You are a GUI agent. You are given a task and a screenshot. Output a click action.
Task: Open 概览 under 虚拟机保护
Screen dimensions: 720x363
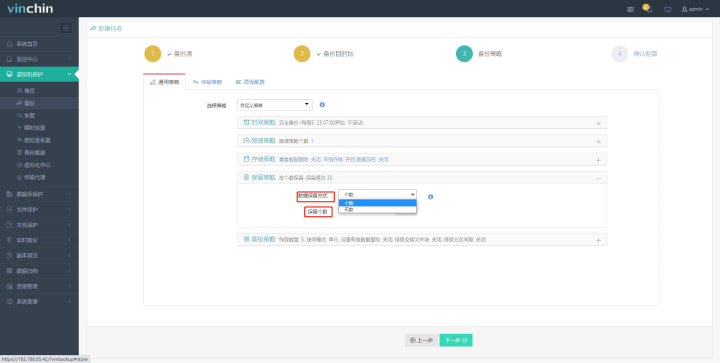click(29, 91)
